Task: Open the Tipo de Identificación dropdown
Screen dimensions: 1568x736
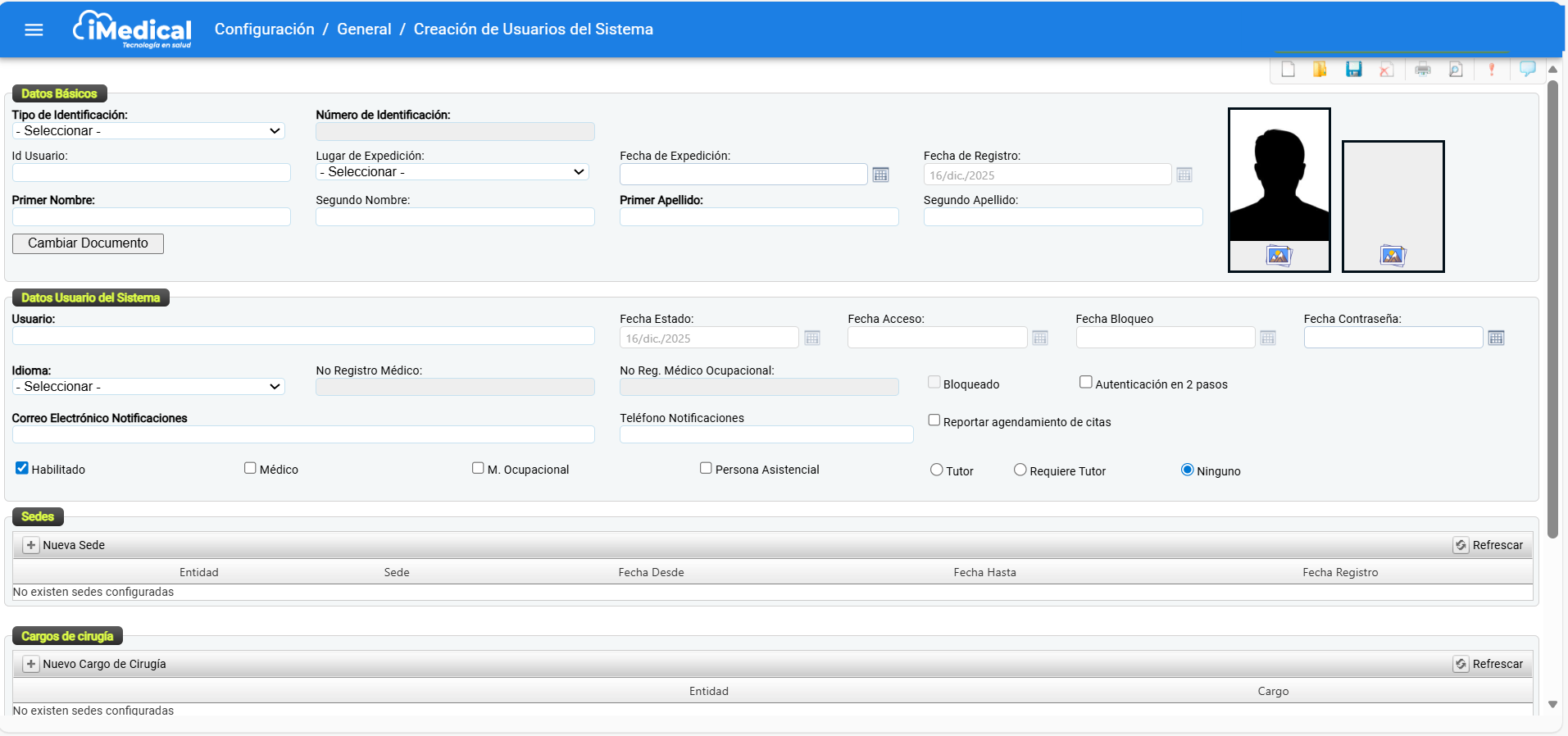Action: point(148,131)
